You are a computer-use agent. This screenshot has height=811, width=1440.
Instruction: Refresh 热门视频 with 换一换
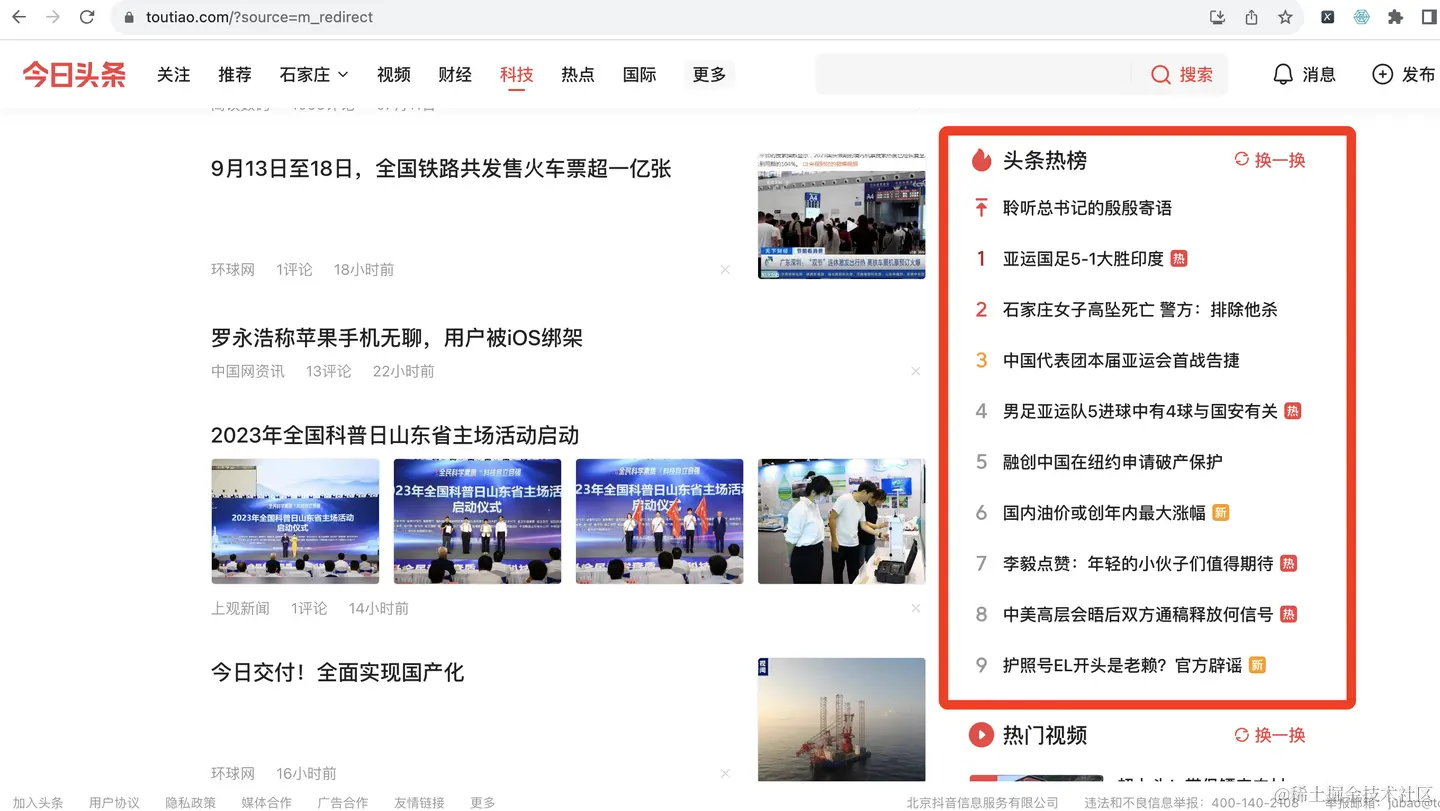click(x=1270, y=735)
